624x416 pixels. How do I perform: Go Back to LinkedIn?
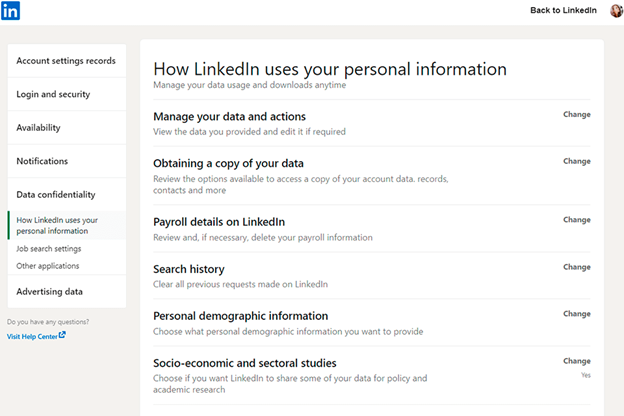pyautogui.click(x=565, y=11)
